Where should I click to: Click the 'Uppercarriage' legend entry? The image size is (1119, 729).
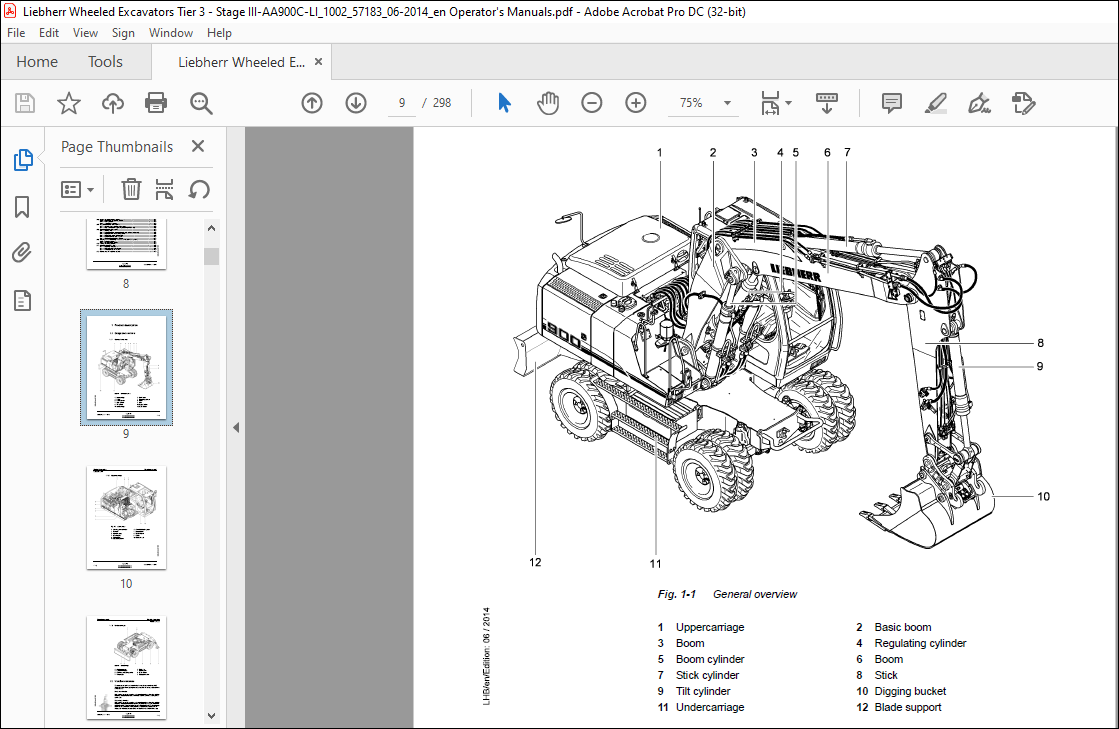710,627
